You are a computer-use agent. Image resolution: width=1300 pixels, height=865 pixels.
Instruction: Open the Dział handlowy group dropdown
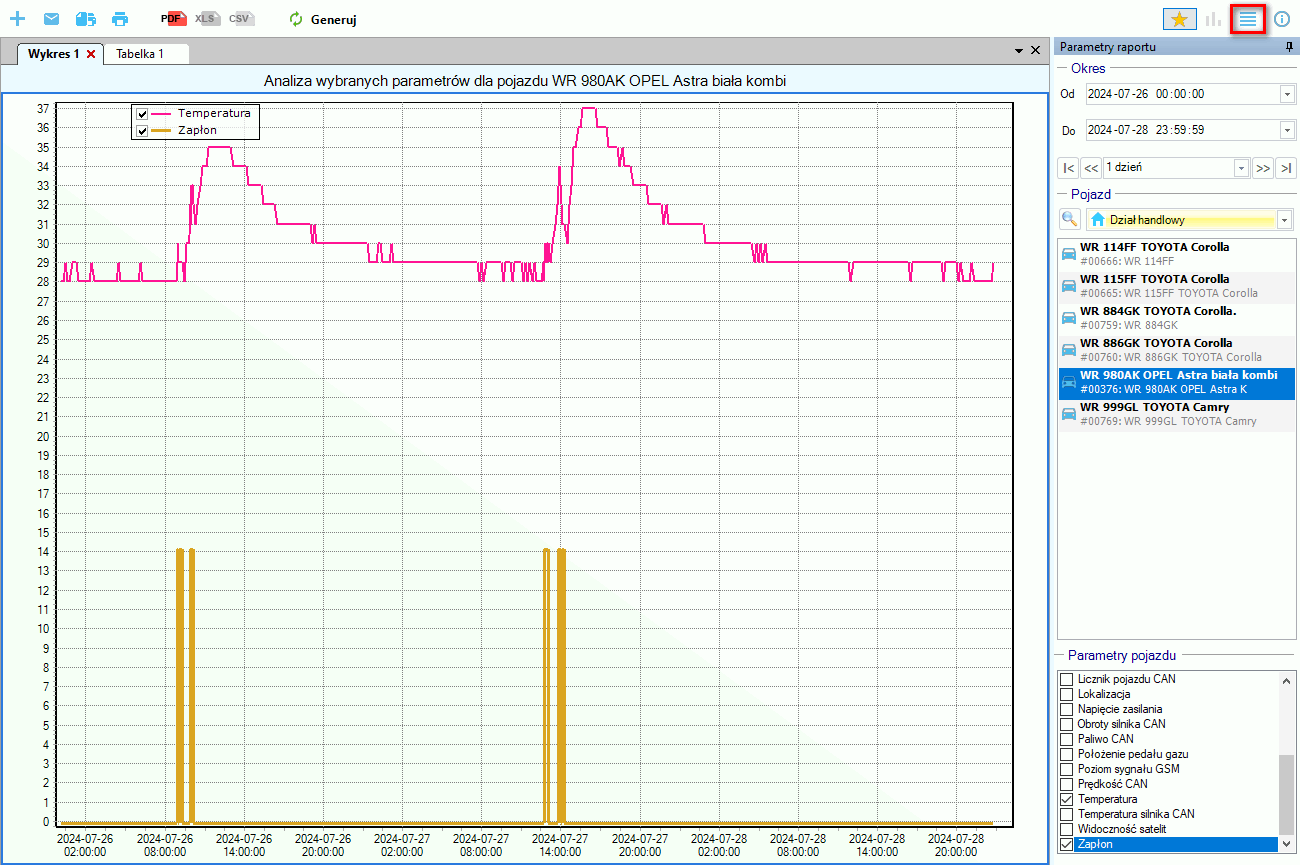1285,220
